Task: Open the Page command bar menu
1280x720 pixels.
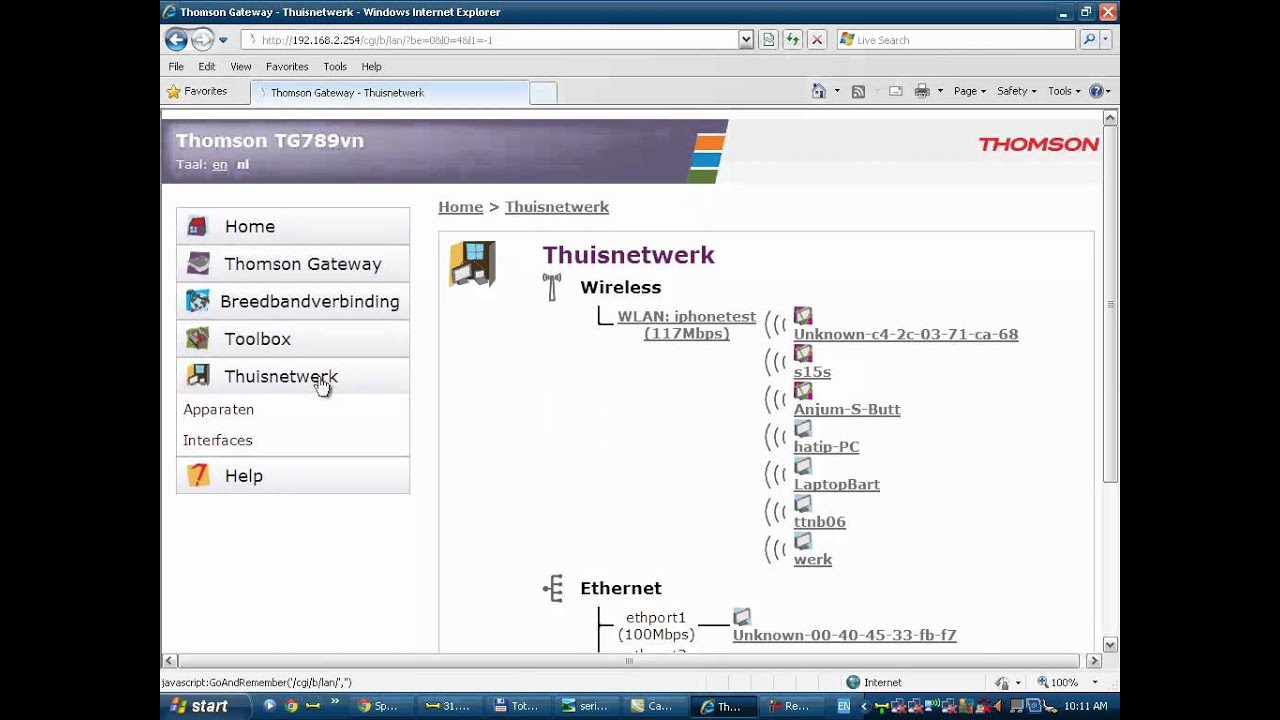Action: 969,91
